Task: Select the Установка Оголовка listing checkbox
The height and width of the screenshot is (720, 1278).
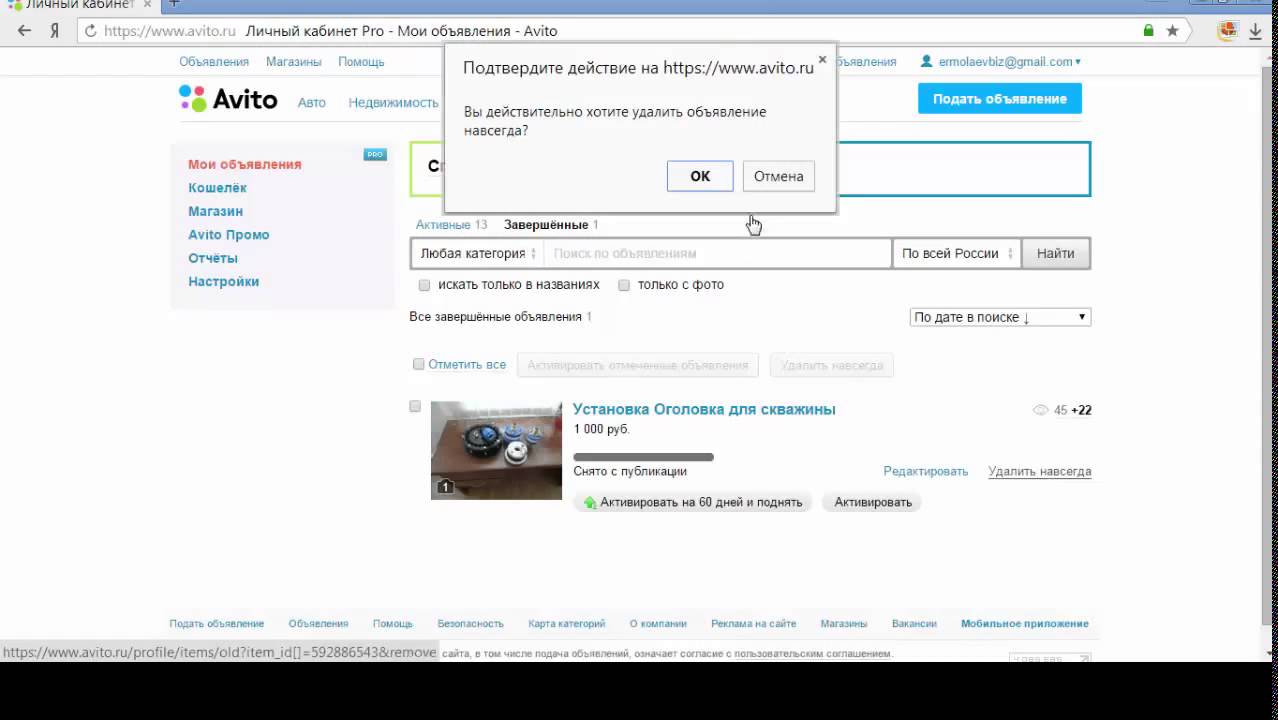Action: coord(415,406)
